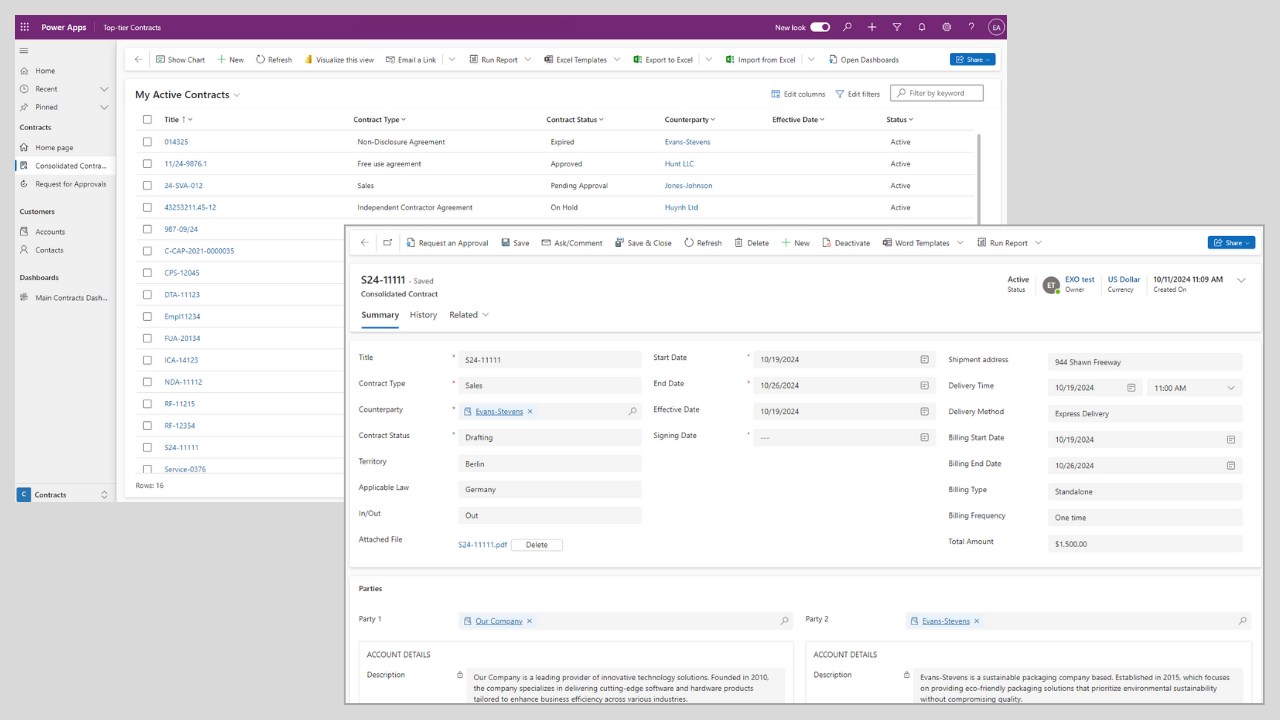1280x720 pixels.
Task: Click Request an Approval on the record
Action: click(x=447, y=243)
